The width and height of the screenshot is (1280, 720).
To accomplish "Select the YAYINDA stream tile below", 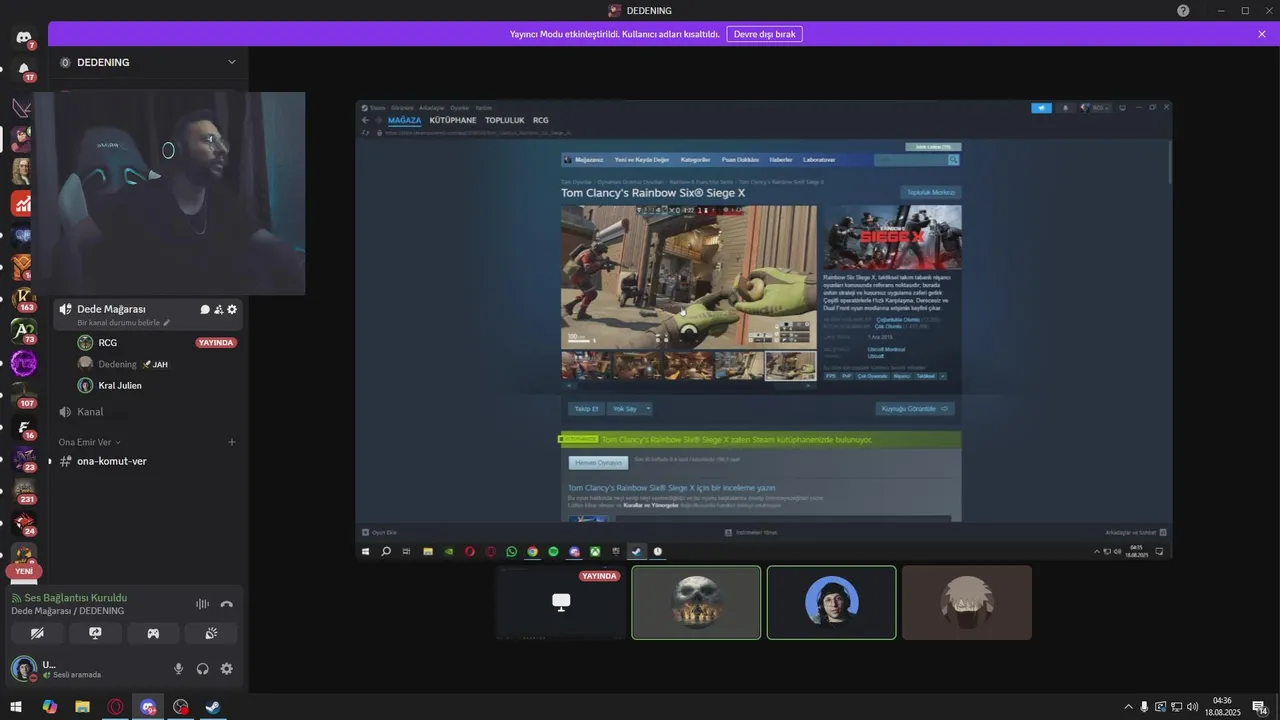I will [561, 602].
